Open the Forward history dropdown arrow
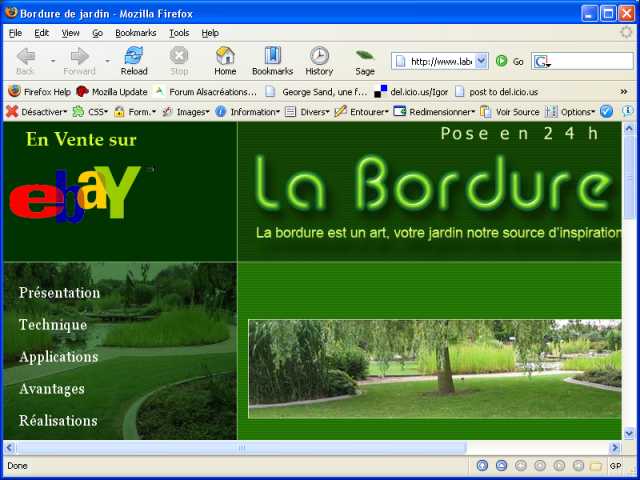 click(107, 61)
